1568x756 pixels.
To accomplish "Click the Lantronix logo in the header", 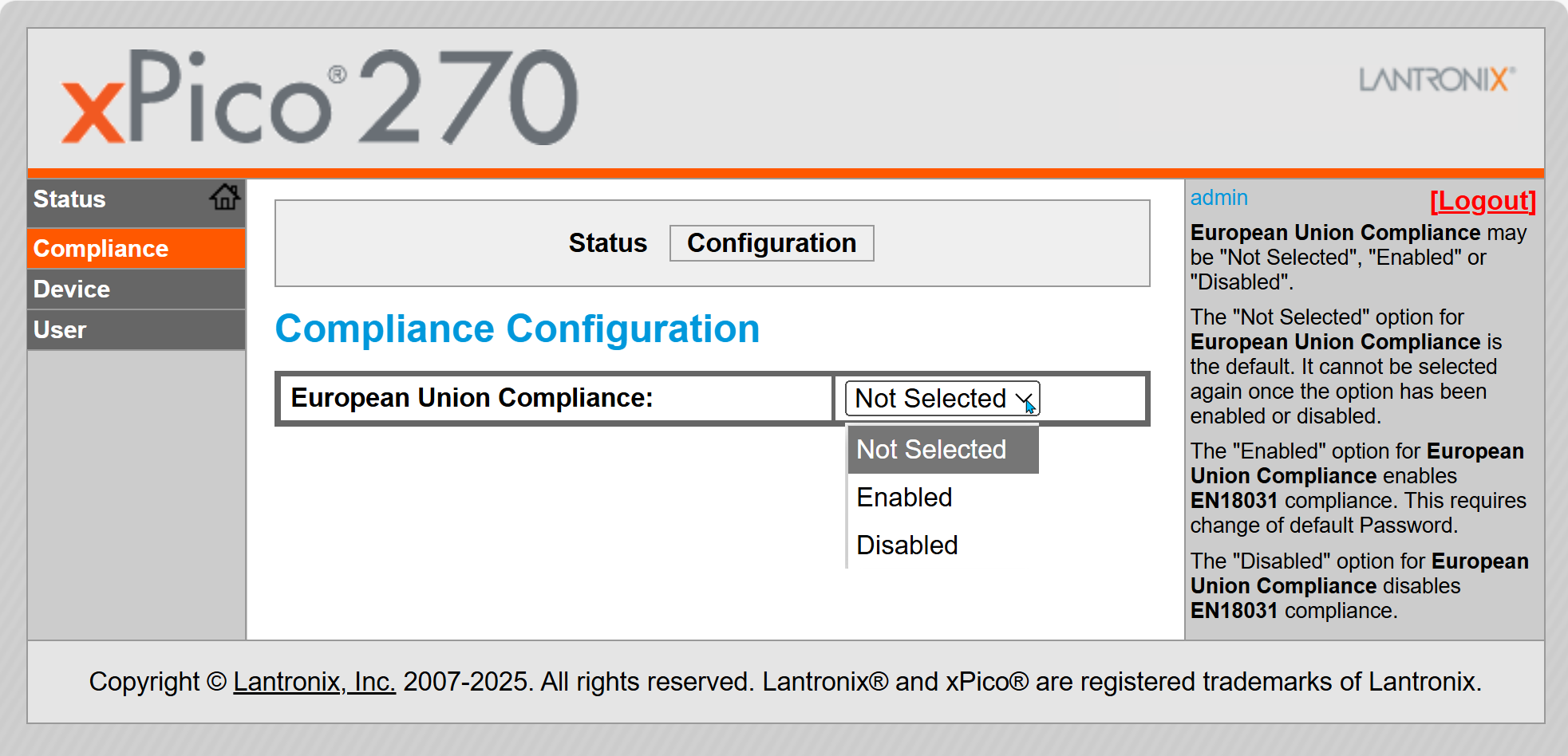I will (1436, 80).
